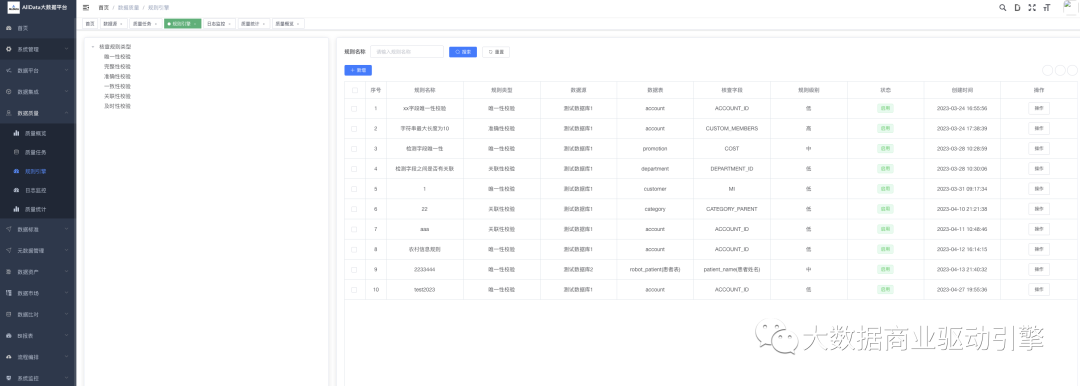The width and height of the screenshot is (1080, 386).
Task: Tick the checkbox for the category table row
Action: 355,209
